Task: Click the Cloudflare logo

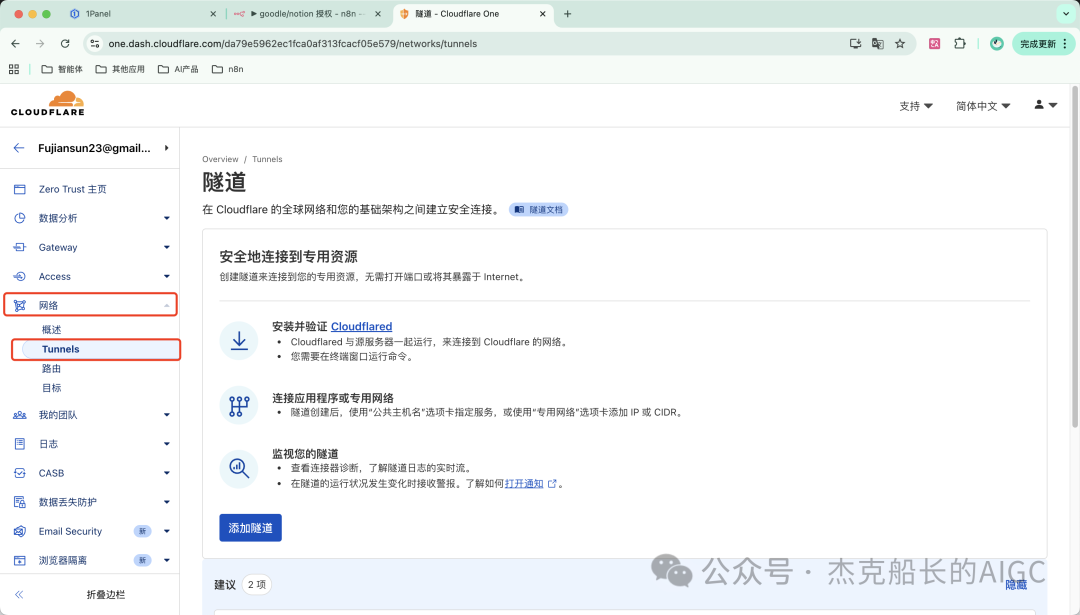Action: 48,103
